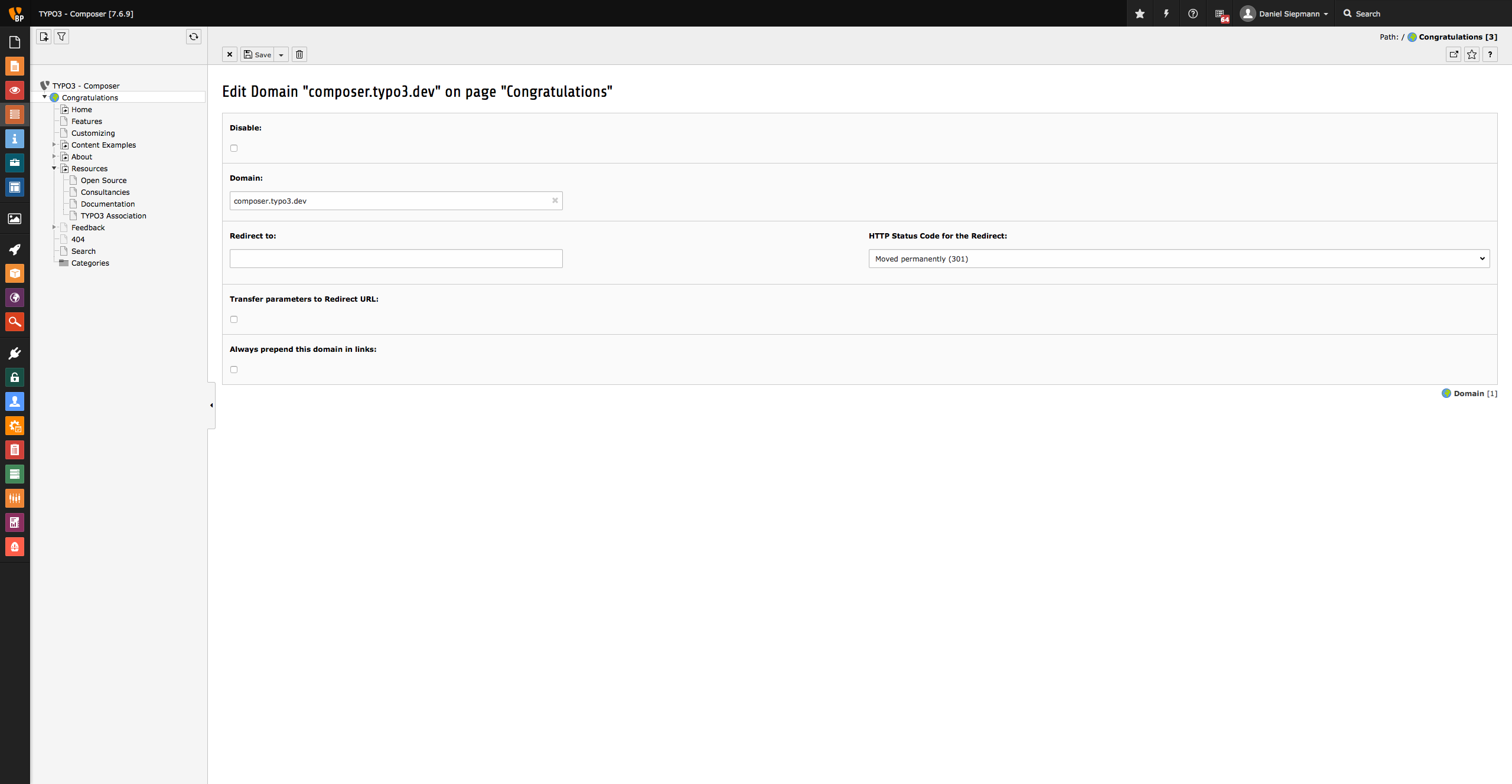Click the top bar Search field
The height and width of the screenshot is (784, 1512).
(1423, 14)
